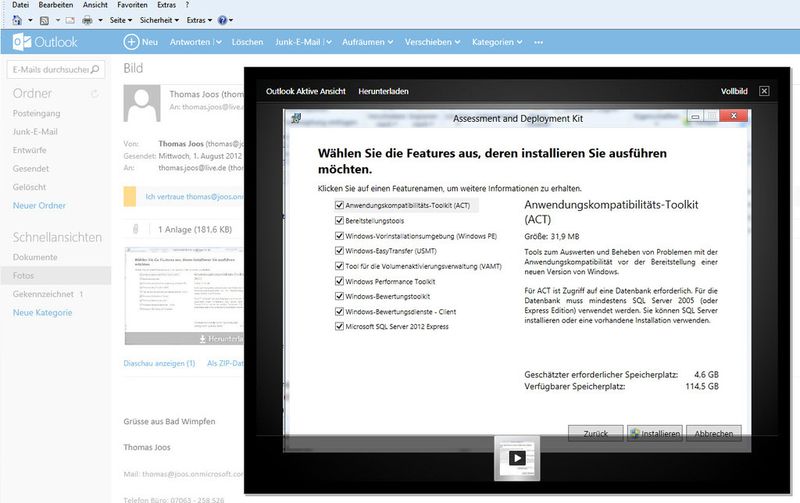Toggle Windows-Bewertungstoolkit checkbox
This screenshot has width=800, height=503.
pos(339,296)
